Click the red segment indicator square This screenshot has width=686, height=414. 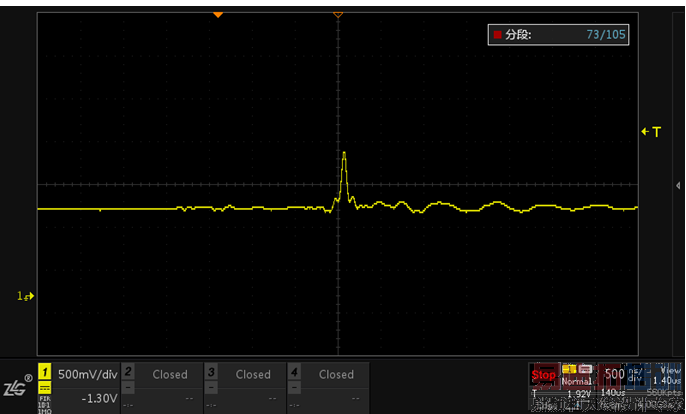coord(497,35)
